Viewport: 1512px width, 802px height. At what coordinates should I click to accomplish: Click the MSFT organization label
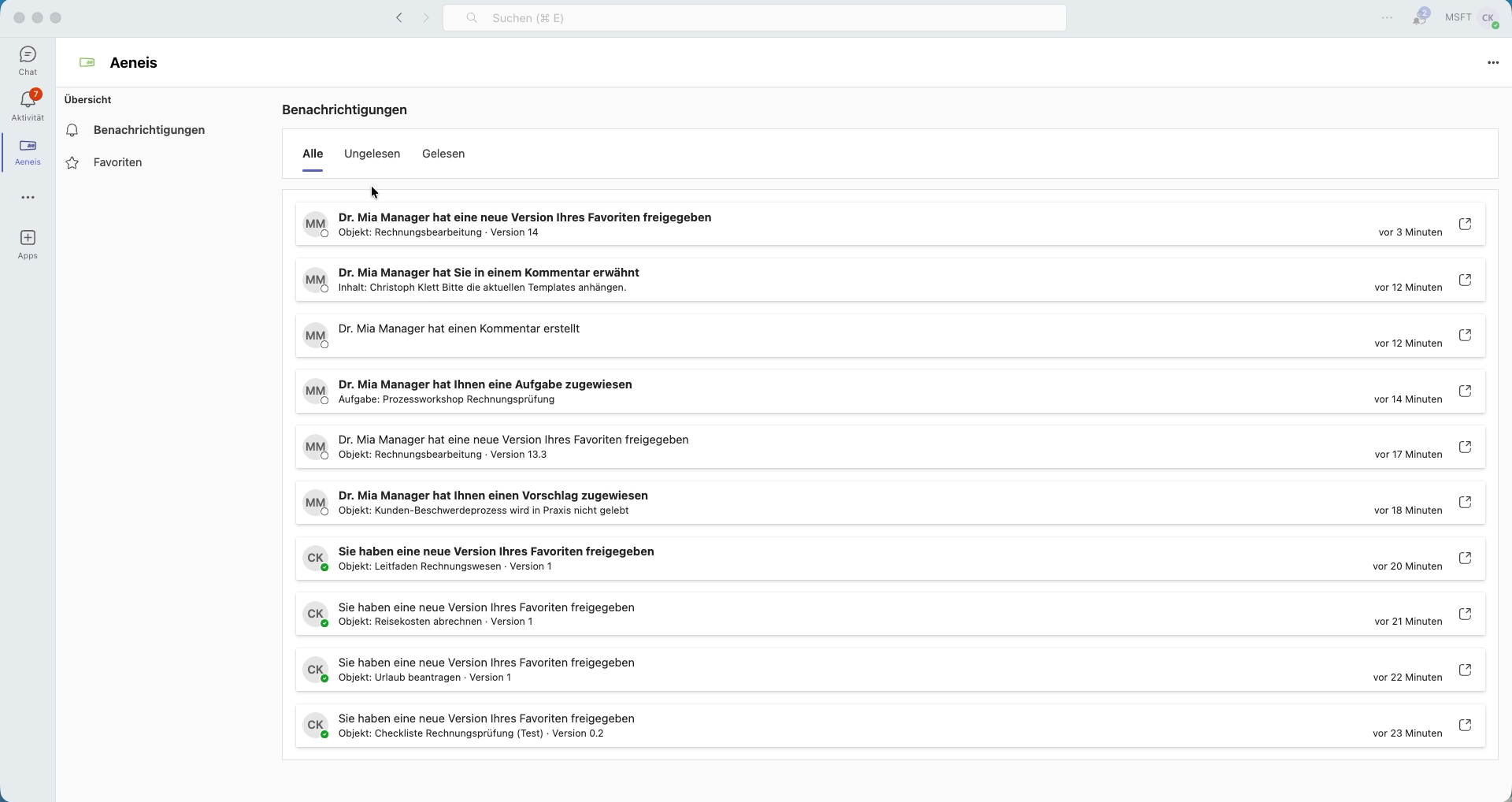pos(1458,17)
